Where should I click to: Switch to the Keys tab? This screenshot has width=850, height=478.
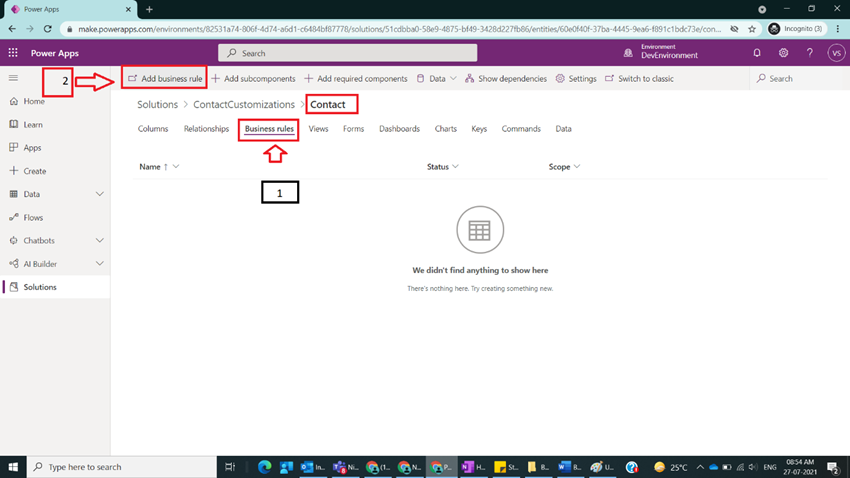point(479,129)
